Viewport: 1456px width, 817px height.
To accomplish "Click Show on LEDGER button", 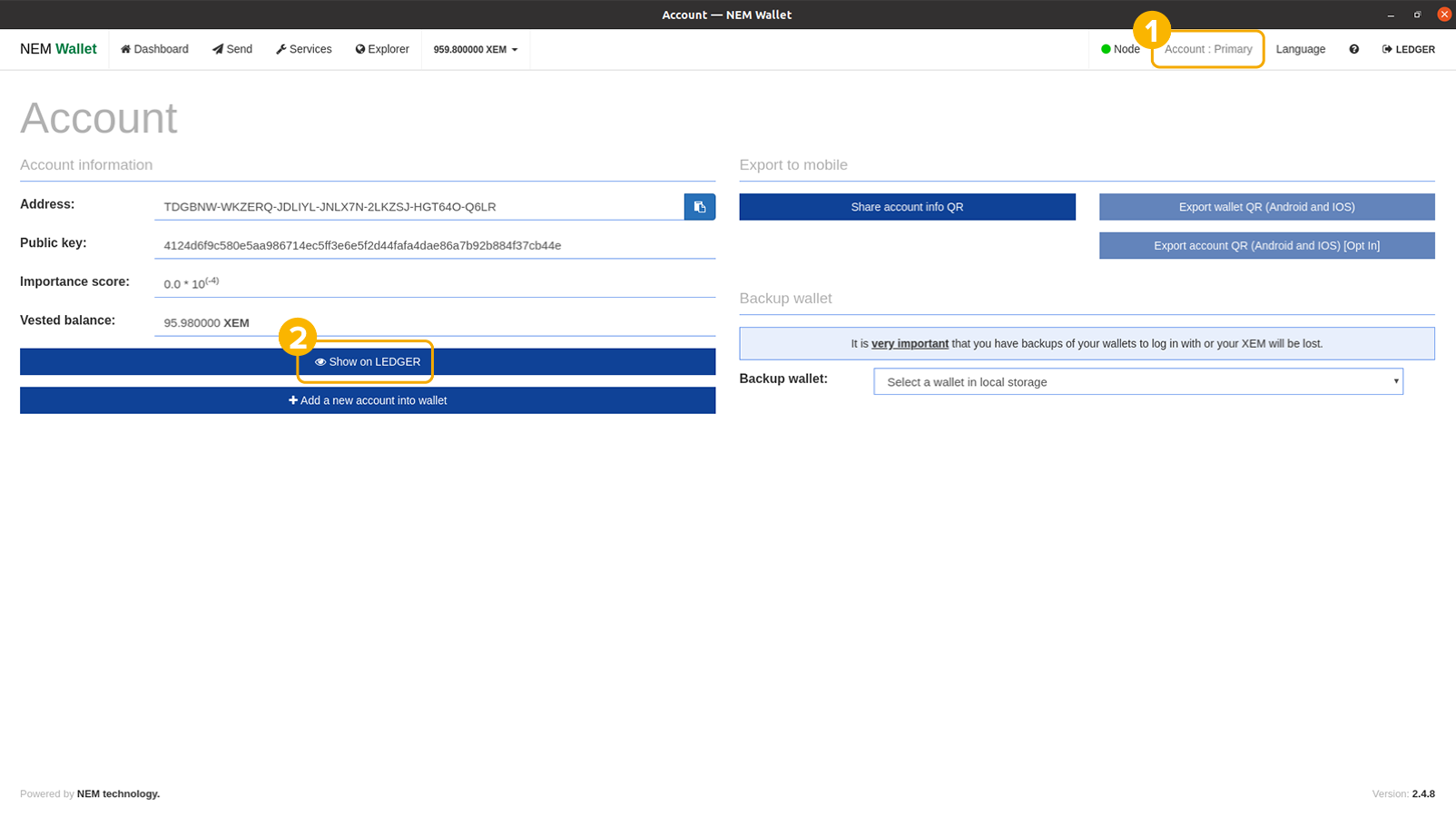I will [368, 361].
